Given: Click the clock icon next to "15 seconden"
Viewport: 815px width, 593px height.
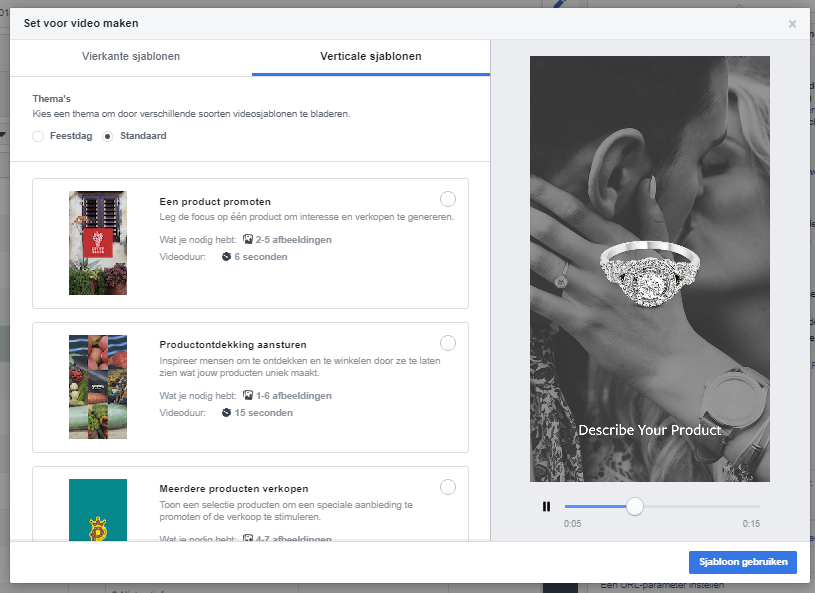Looking at the screenshot, I should [x=226, y=412].
